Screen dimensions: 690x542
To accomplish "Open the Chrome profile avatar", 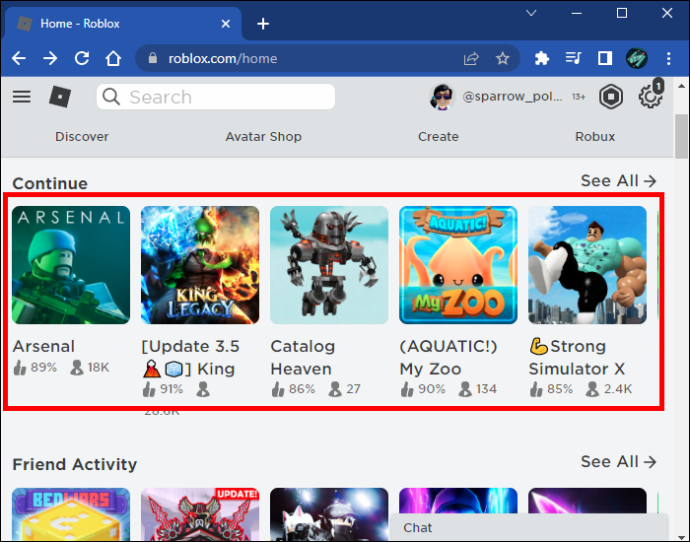I will tap(637, 58).
